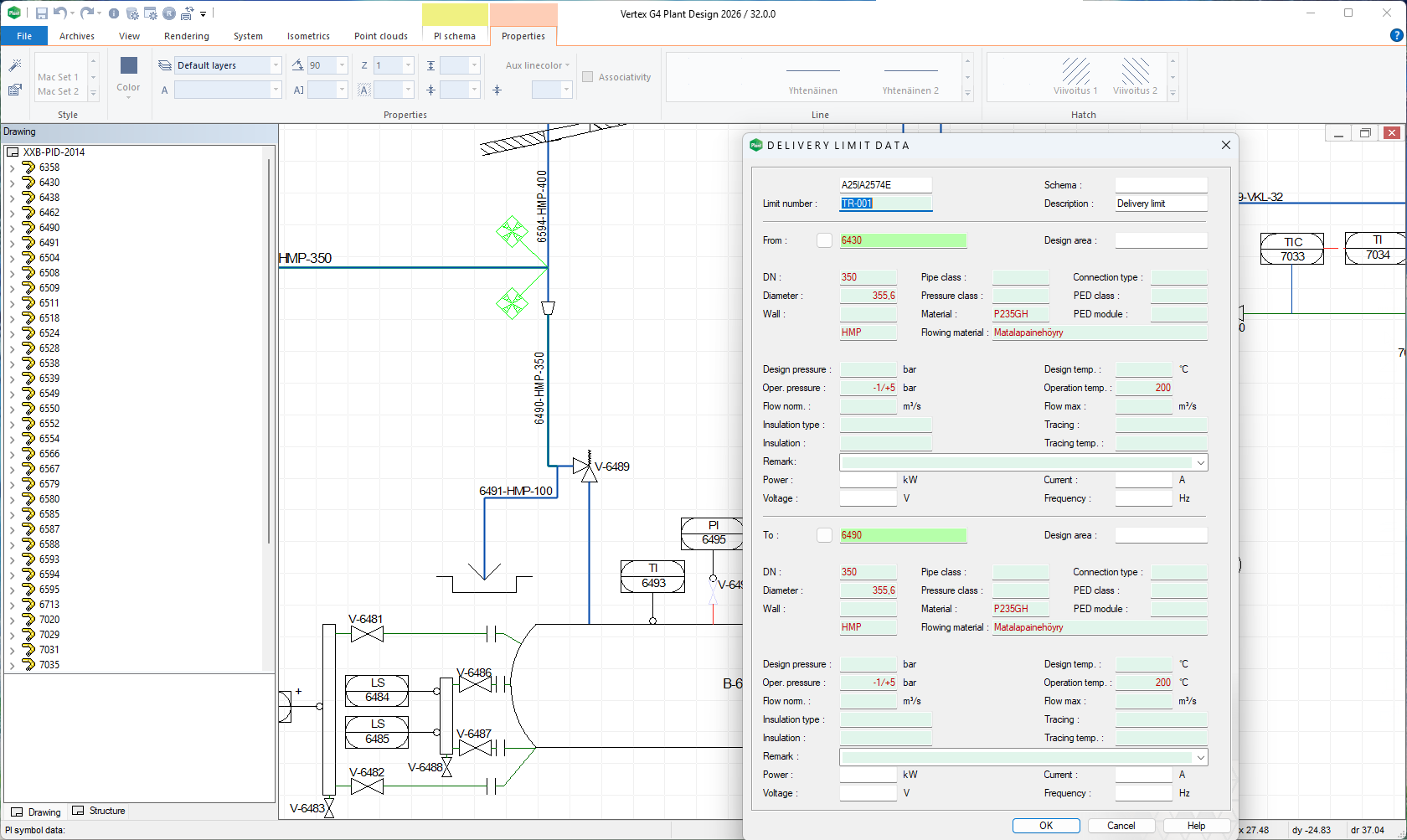Viewport: 1407px width, 840px height.
Task: Check the box beside the To field
Action: pyautogui.click(x=824, y=535)
